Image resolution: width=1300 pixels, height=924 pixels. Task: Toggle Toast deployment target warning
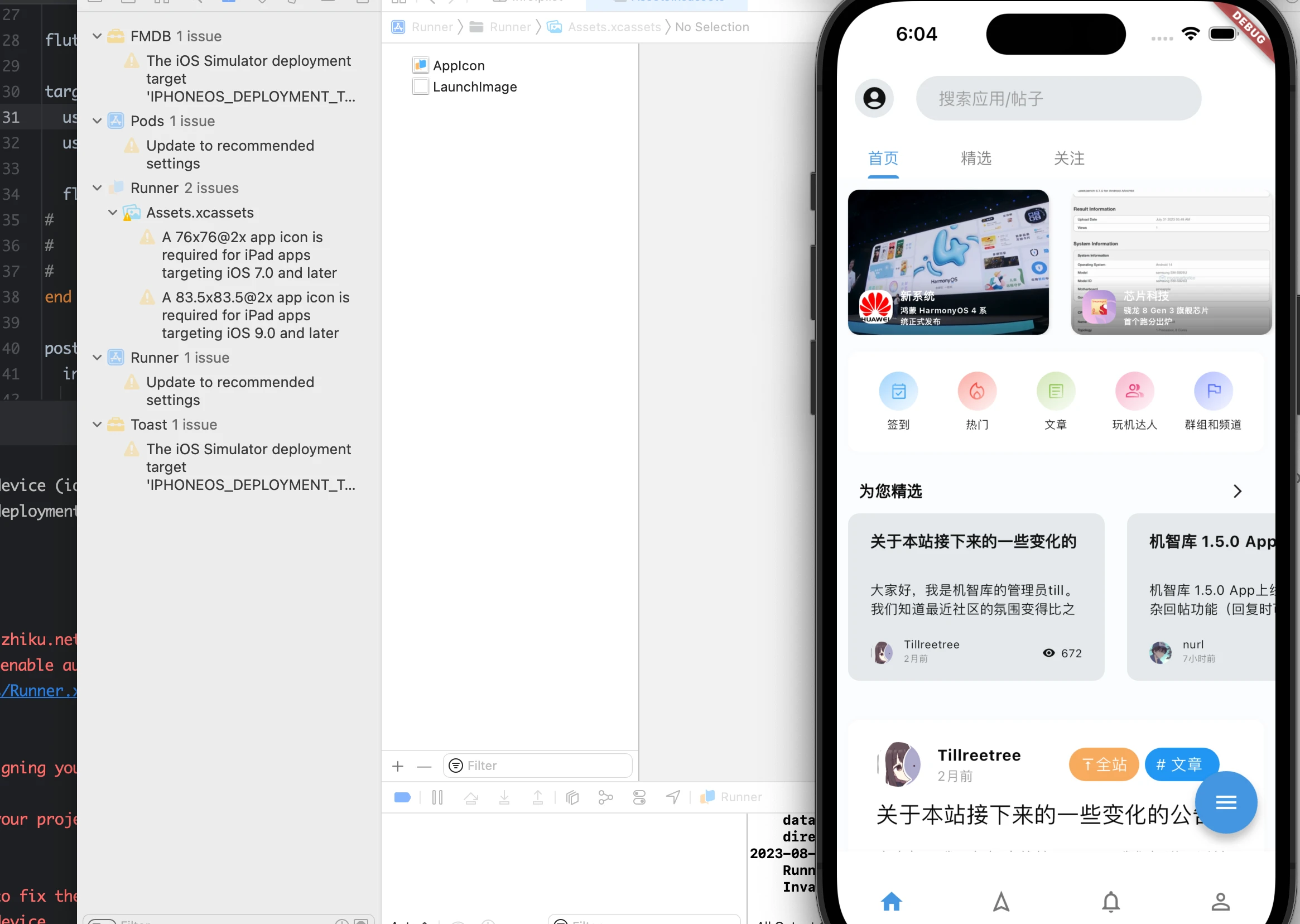coord(96,424)
